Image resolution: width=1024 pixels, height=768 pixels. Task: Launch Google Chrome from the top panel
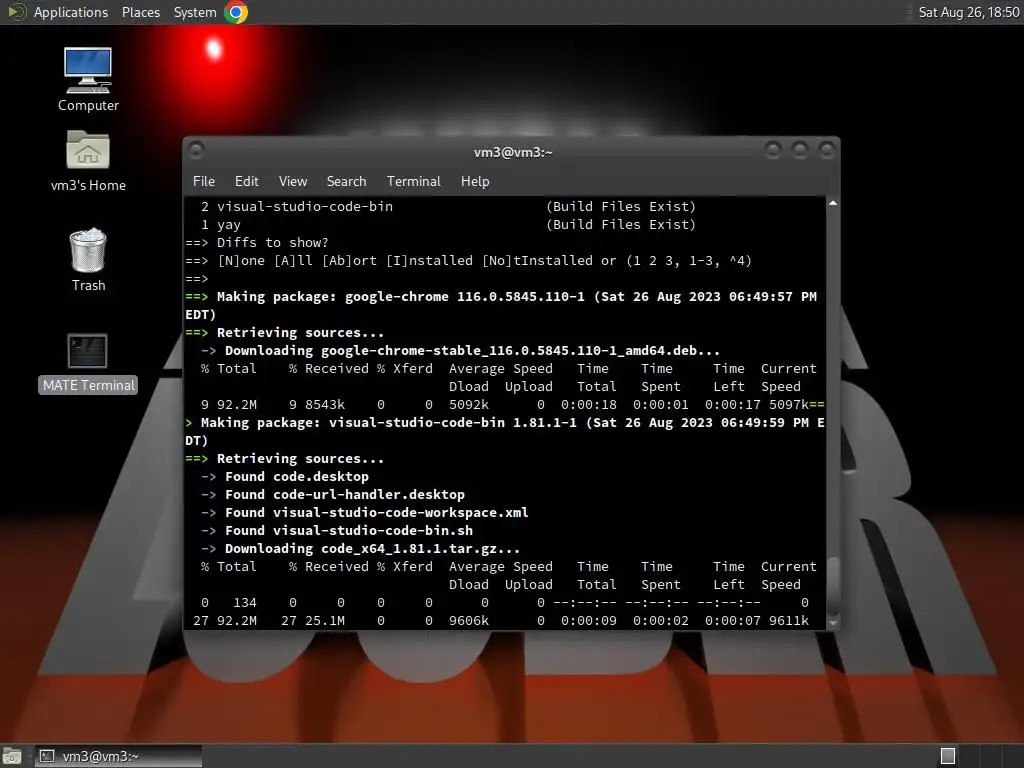tap(236, 12)
